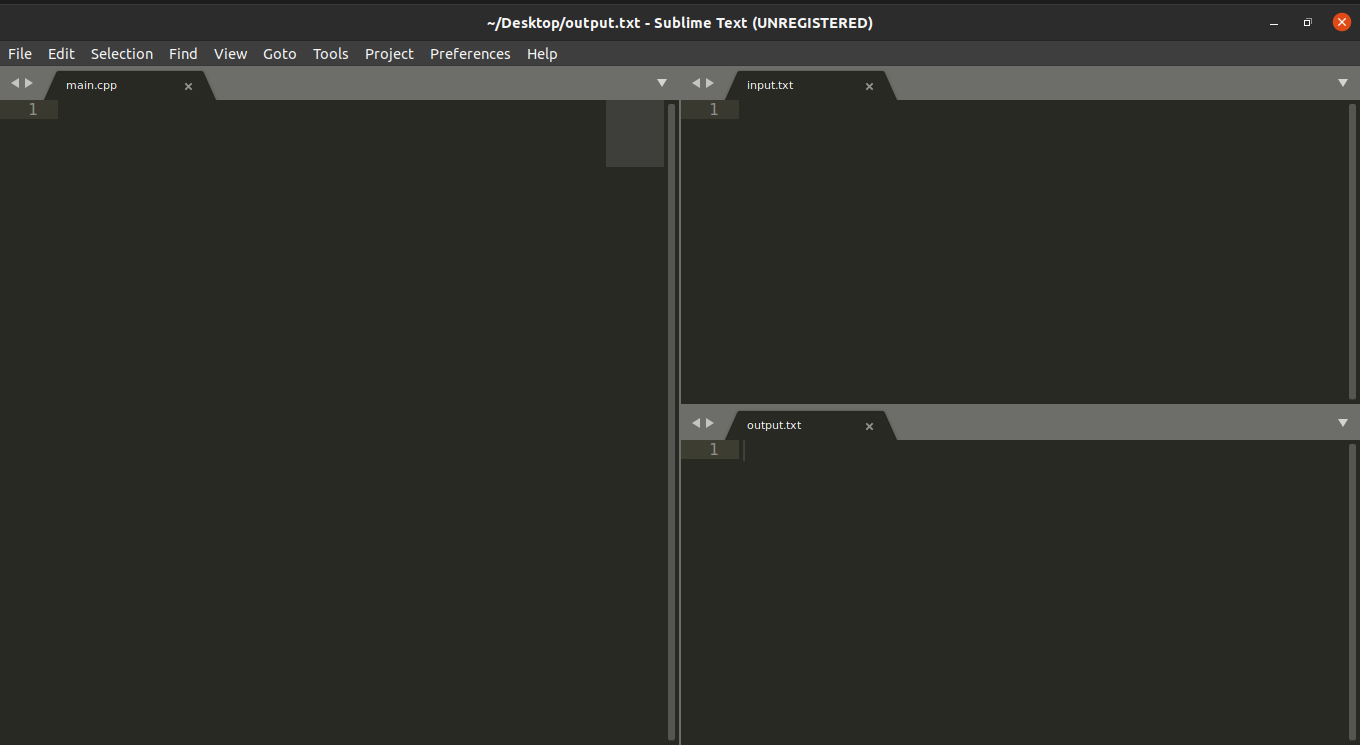1360x745 pixels.
Task: Open the Goto menu
Action: point(279,54)
